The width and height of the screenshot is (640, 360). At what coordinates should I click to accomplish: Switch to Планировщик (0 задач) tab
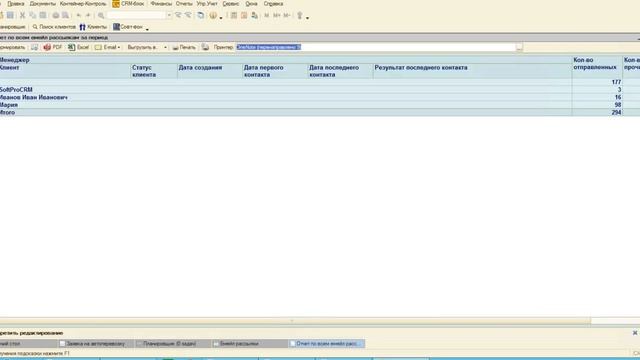173,344
